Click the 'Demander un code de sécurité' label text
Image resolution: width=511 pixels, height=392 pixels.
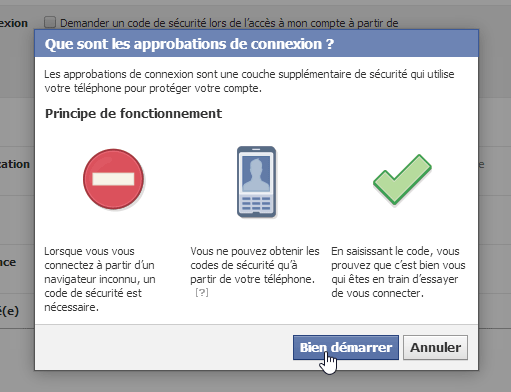[229, 23]
